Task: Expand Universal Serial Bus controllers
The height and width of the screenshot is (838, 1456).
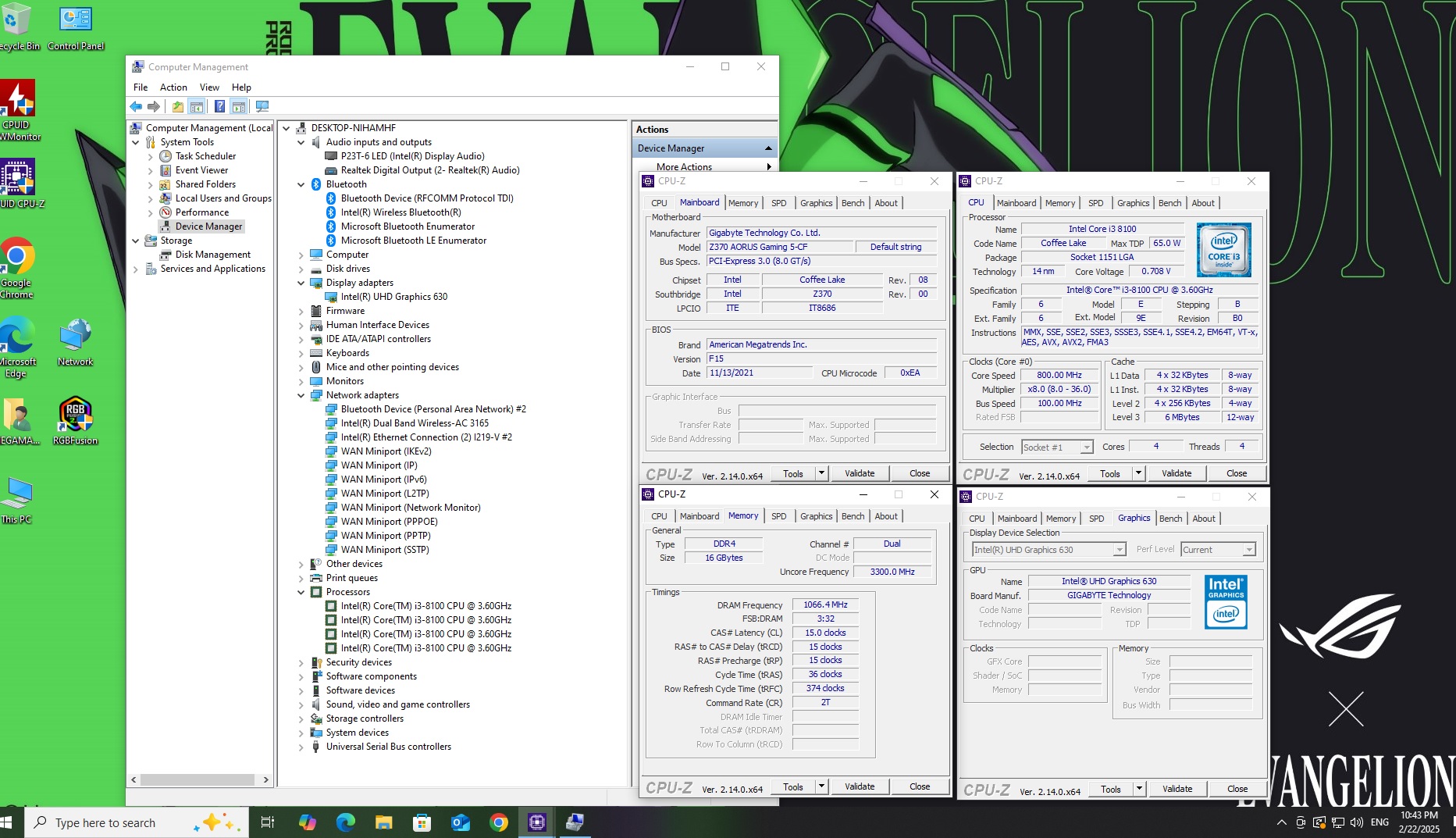Action: 301,747
